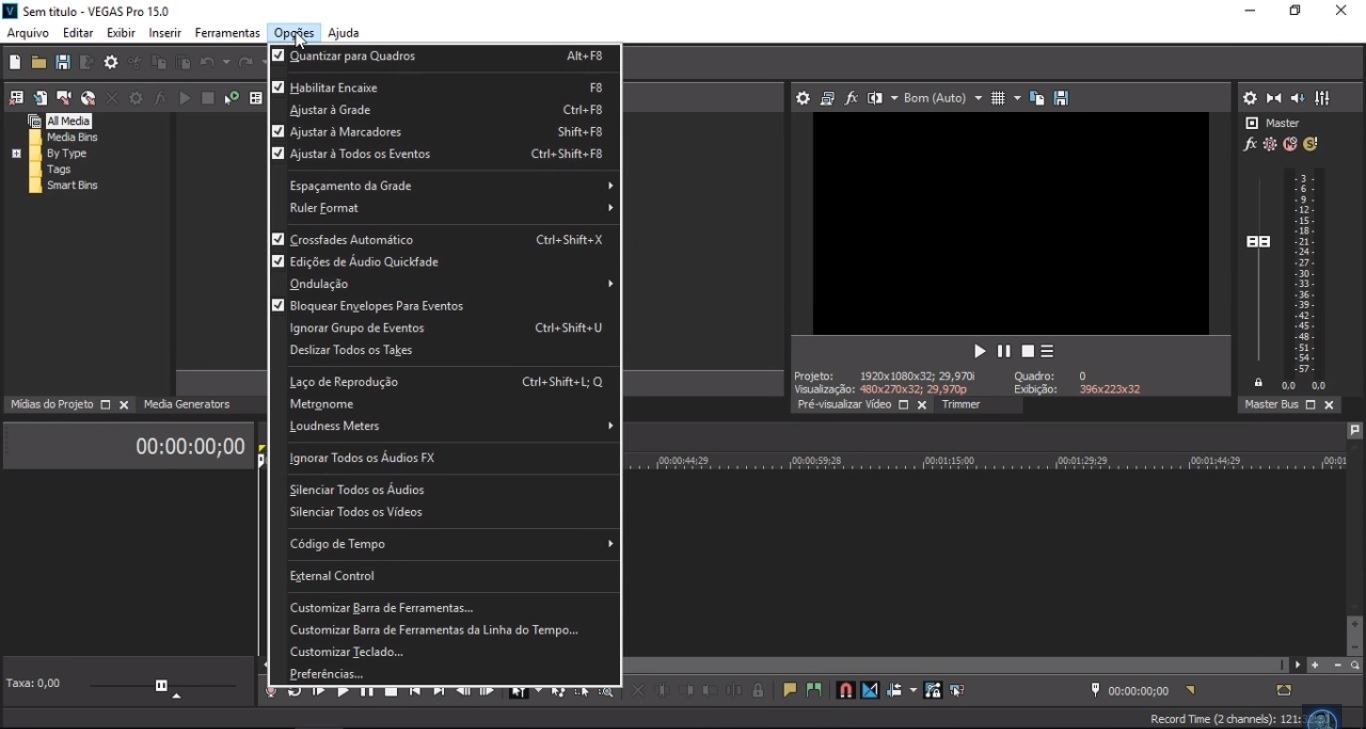Open the Overlays grid dropdown arrow
This screenshot has height=729, width=1366.
point(1017,98)
